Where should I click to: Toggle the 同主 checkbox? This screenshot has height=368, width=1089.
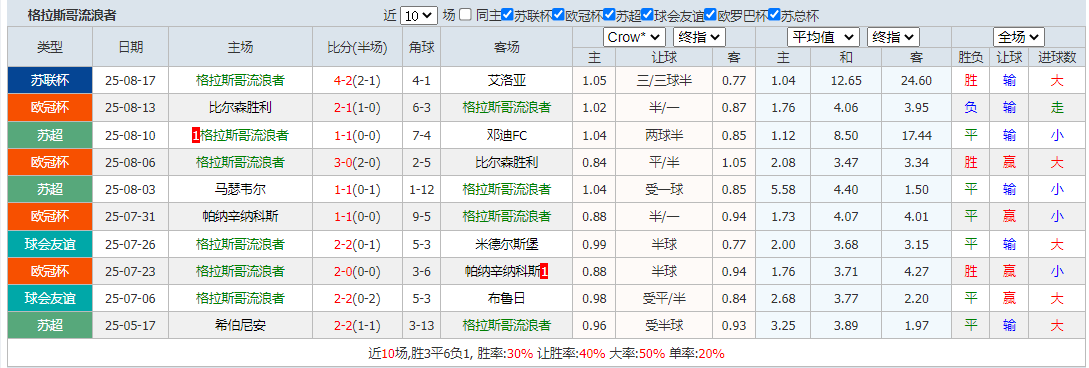466,15
